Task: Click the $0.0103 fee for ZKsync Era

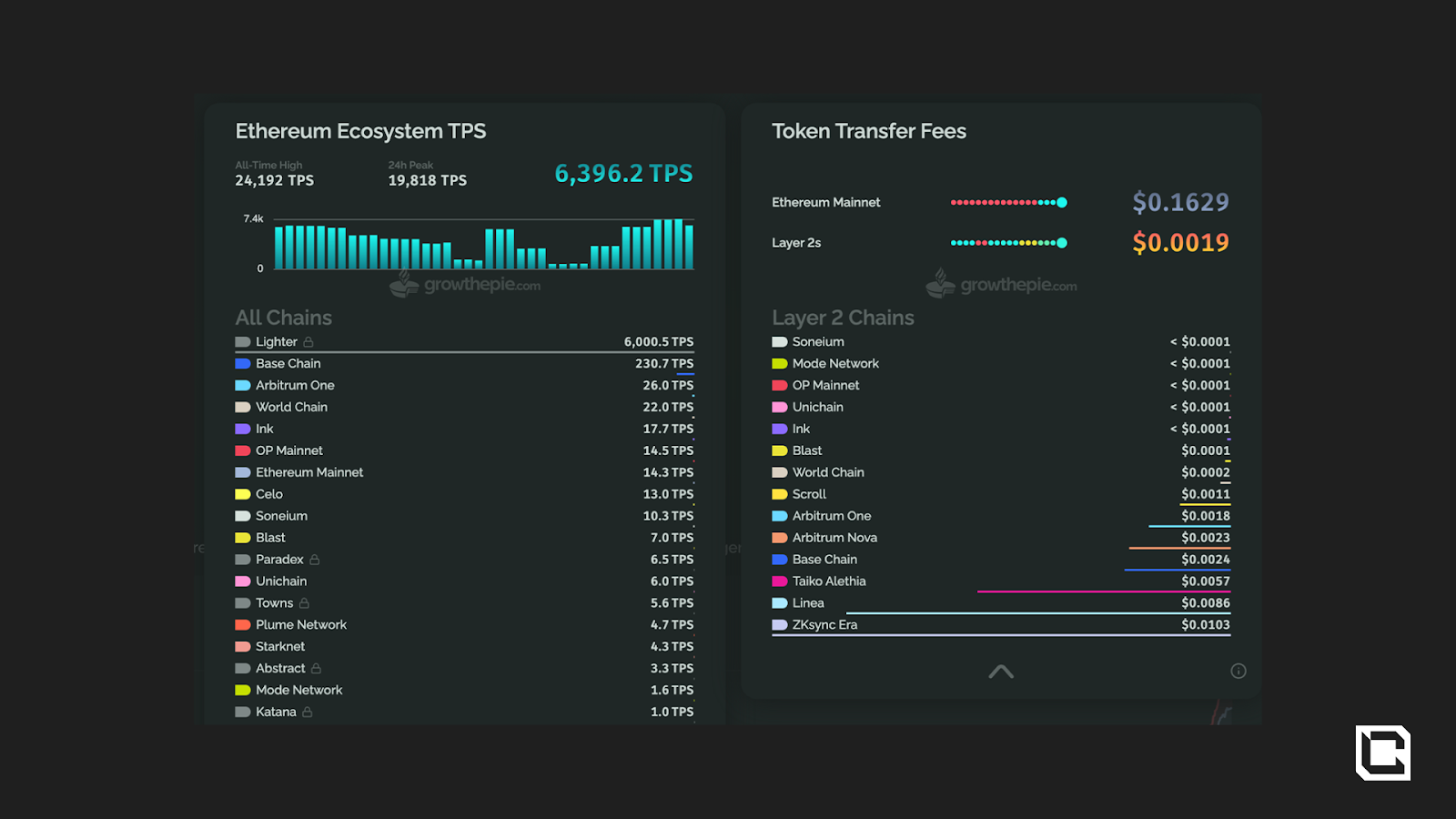Action: pos(1206,625)
